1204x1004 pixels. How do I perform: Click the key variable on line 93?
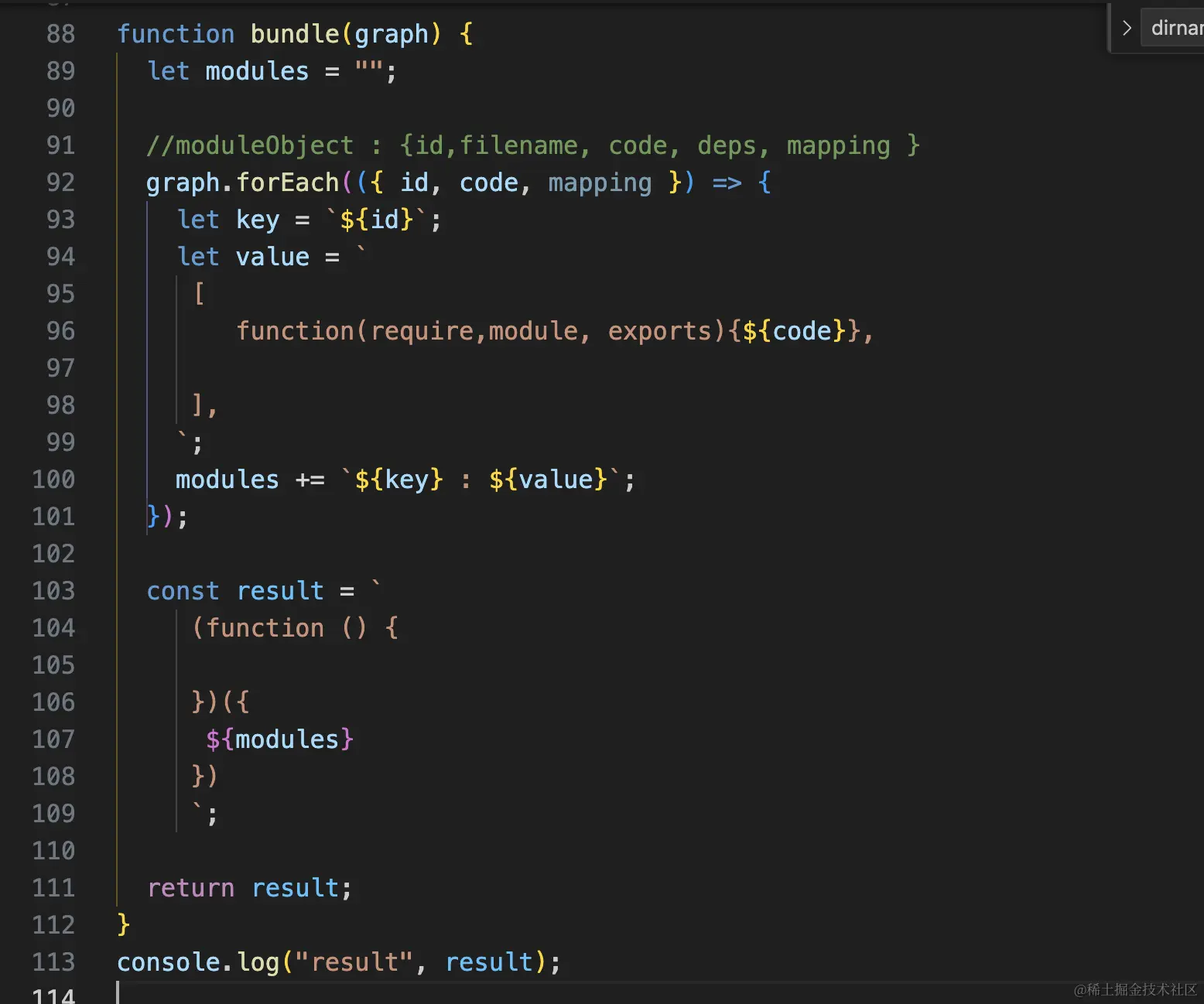pos(258,220)
